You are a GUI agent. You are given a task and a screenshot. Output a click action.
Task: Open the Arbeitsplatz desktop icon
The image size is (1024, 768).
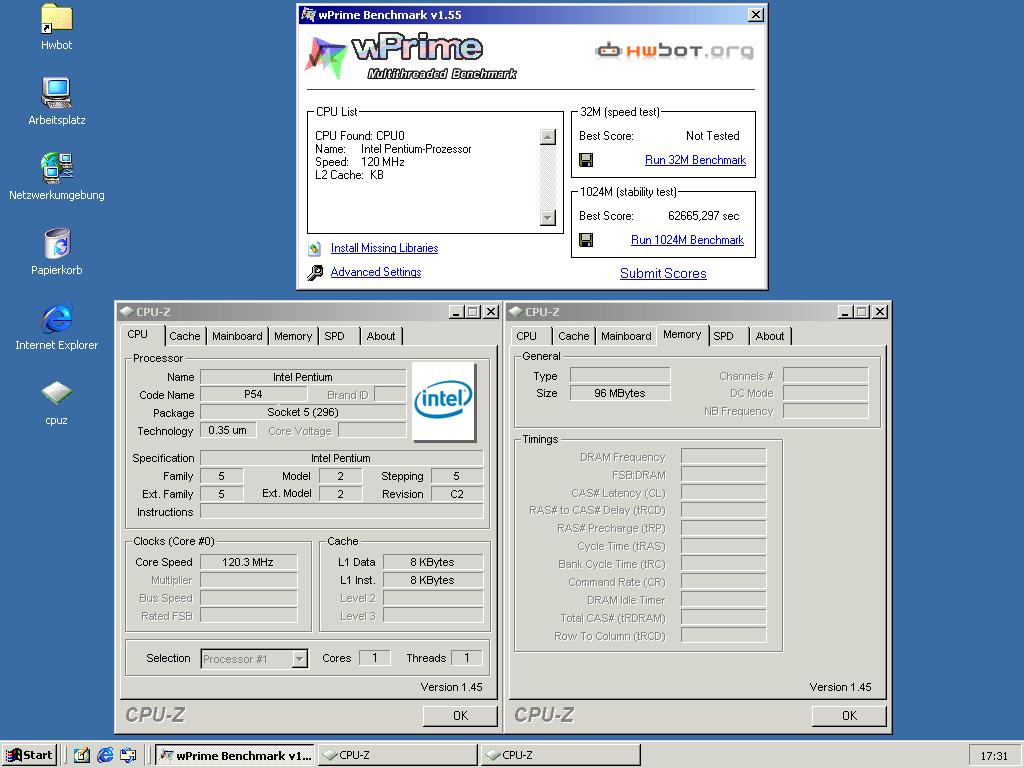tap(56, 101)
